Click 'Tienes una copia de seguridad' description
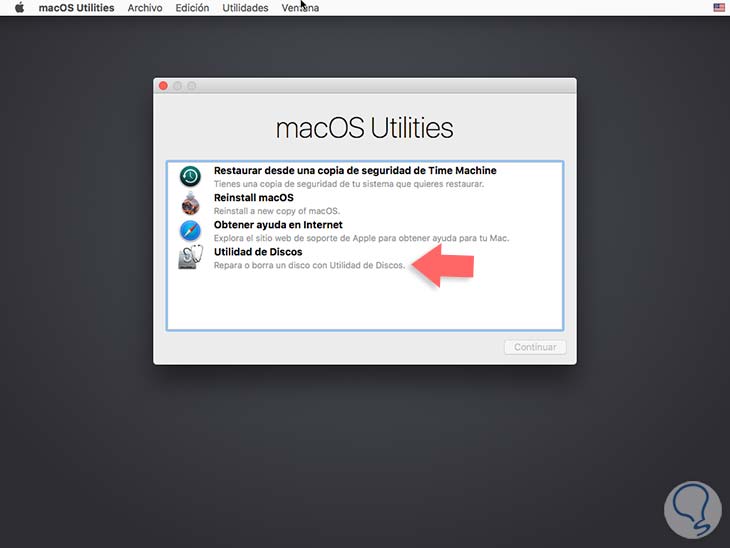This screenshot has height=548, width=730. coord(349,184)
